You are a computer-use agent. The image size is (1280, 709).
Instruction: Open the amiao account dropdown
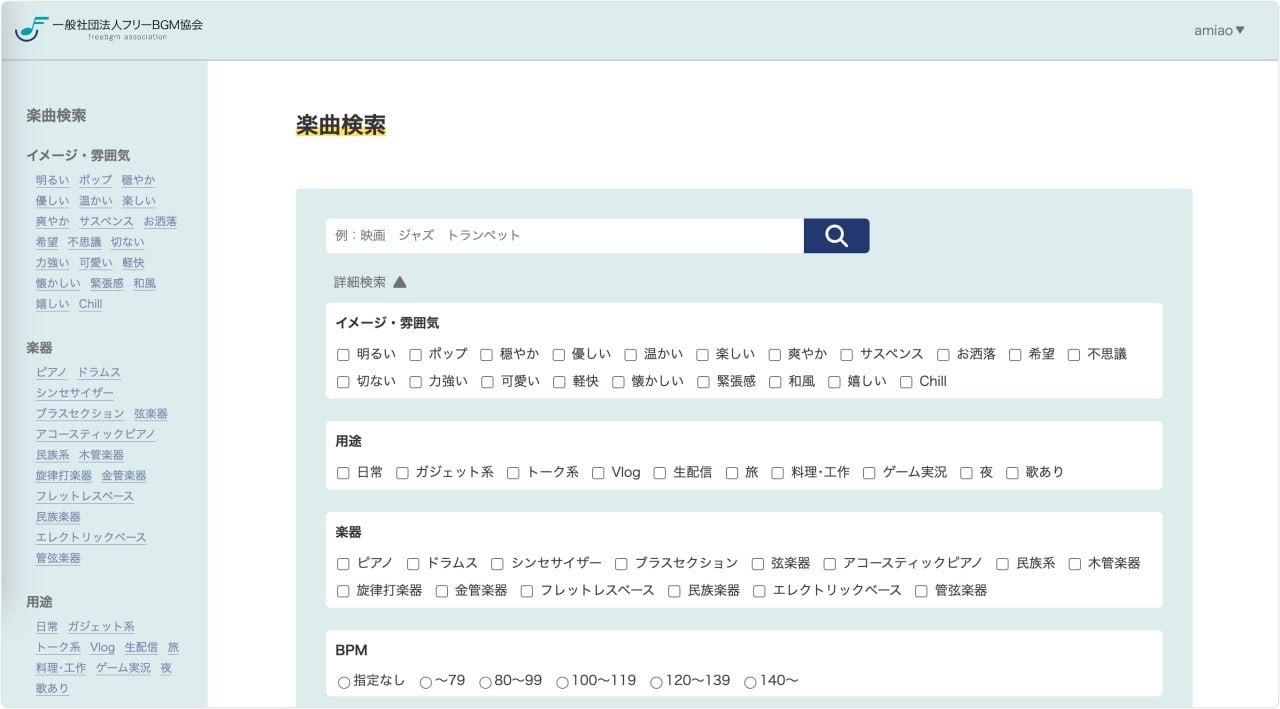[x=1219, y=30]
